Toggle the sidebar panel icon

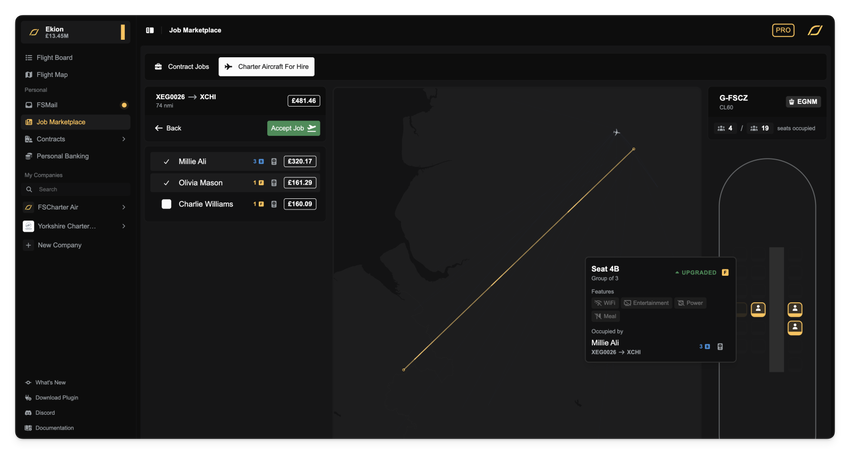150,30
